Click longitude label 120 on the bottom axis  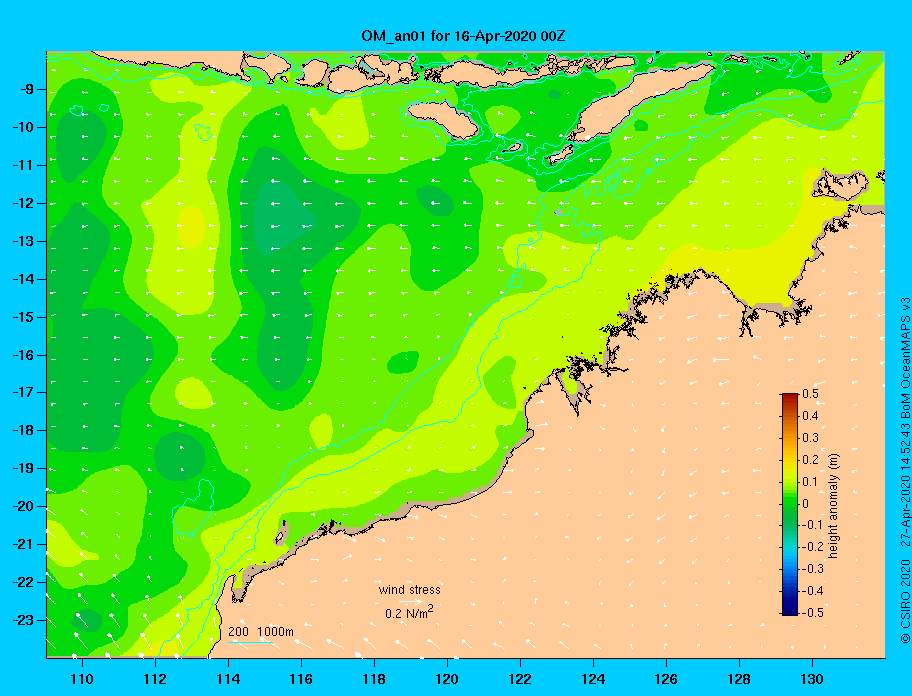coord(447,679)
